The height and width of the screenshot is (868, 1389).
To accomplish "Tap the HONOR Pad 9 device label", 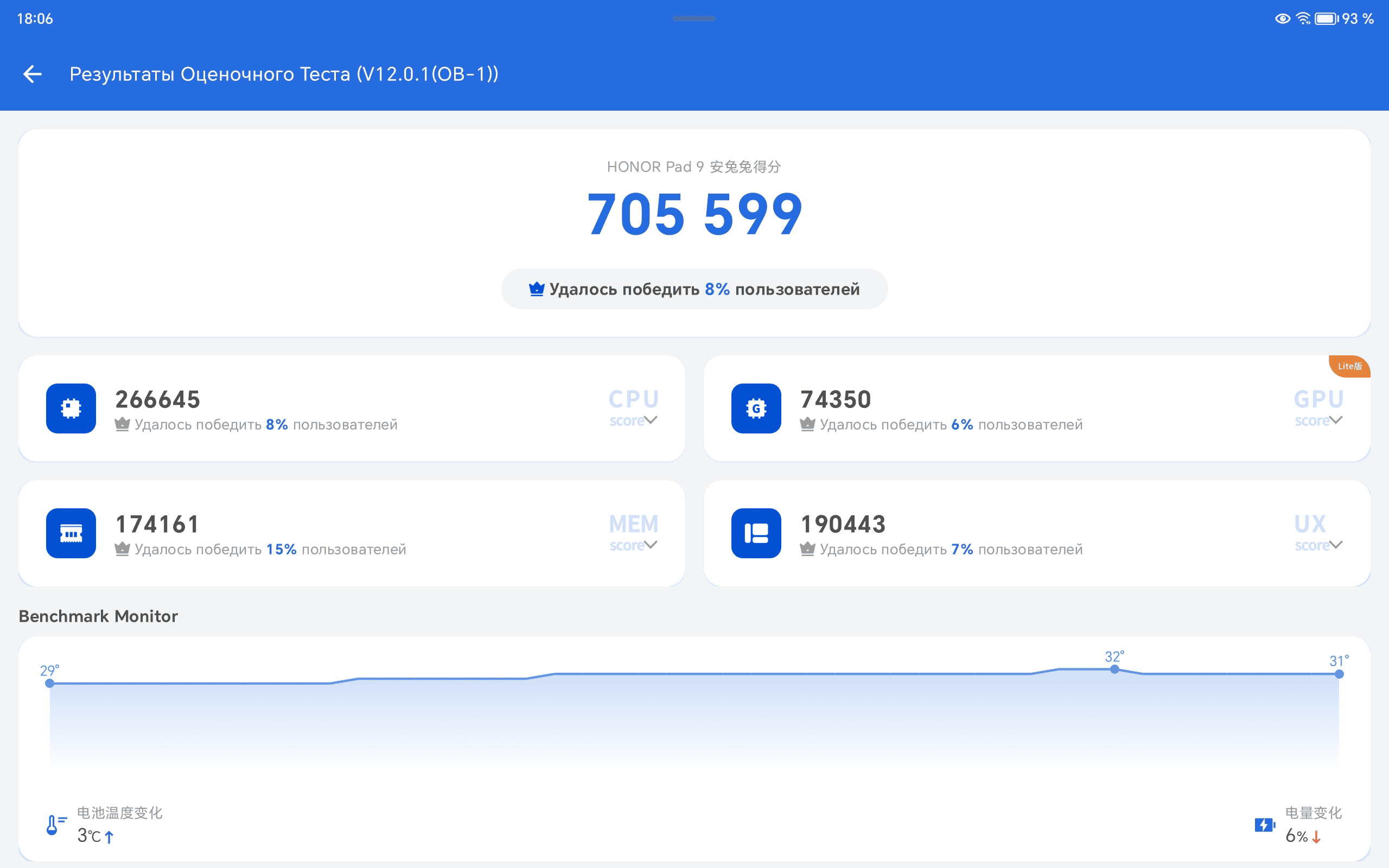I will tap(694, 167).
